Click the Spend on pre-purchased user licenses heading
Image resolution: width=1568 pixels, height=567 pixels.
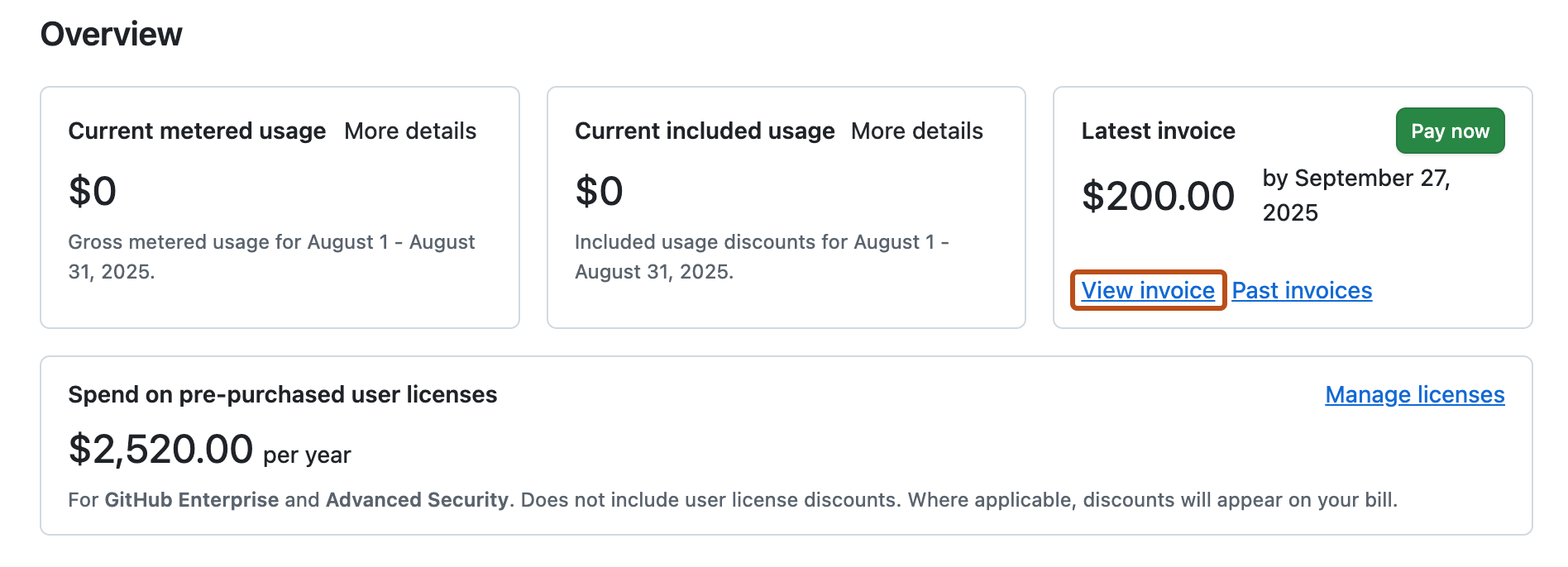pyautogui.click(x=284, y=395)
